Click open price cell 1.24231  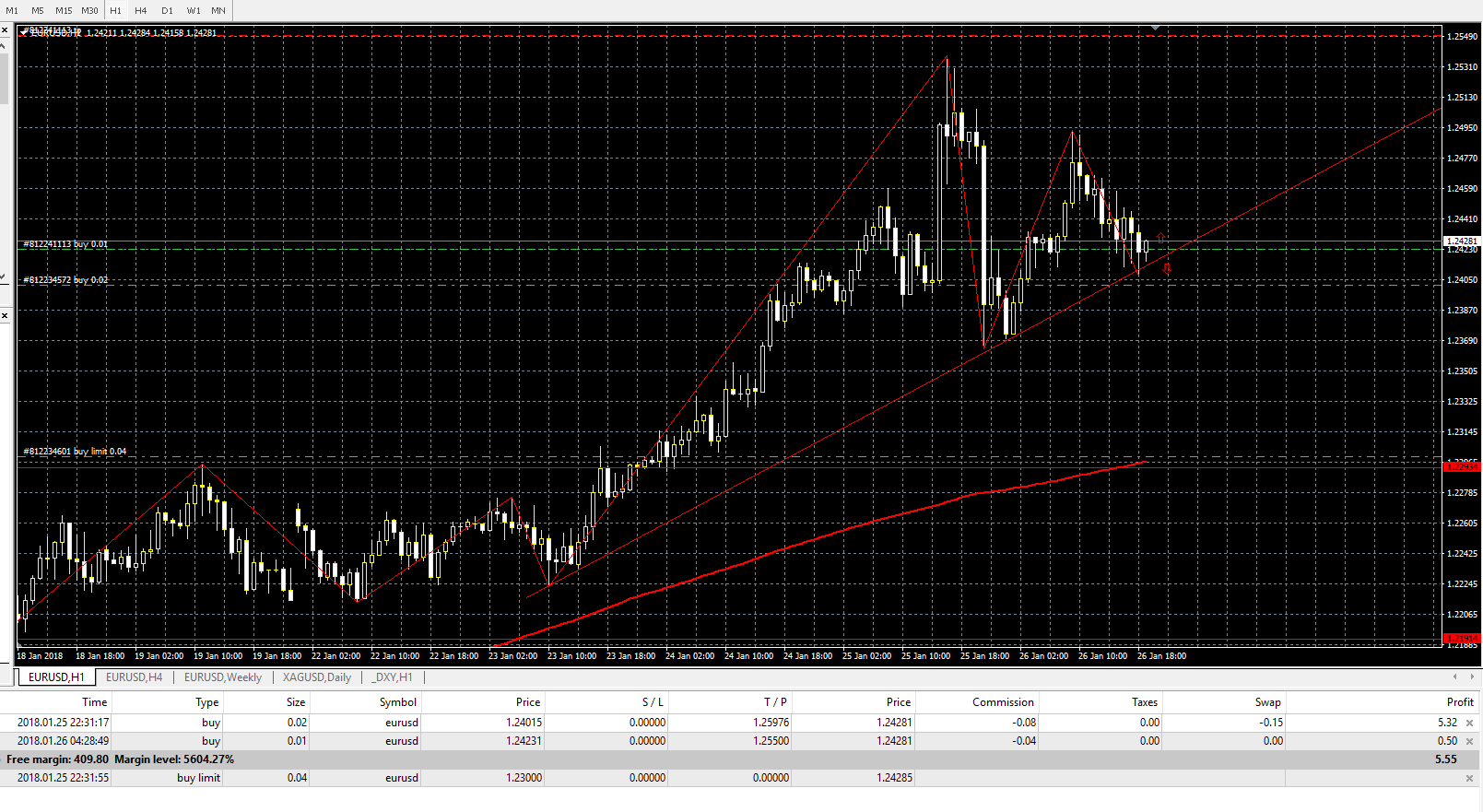tap(524, 741)
